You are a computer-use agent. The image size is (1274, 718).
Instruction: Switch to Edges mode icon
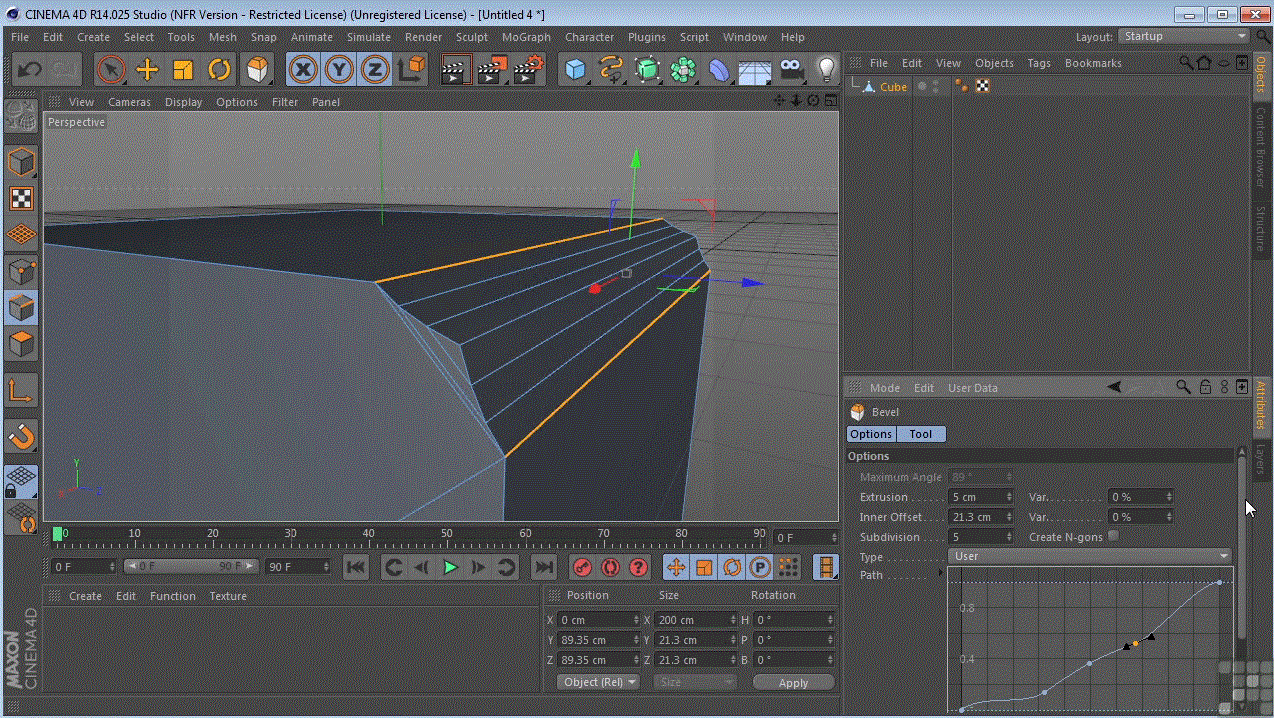click(21, 307)
